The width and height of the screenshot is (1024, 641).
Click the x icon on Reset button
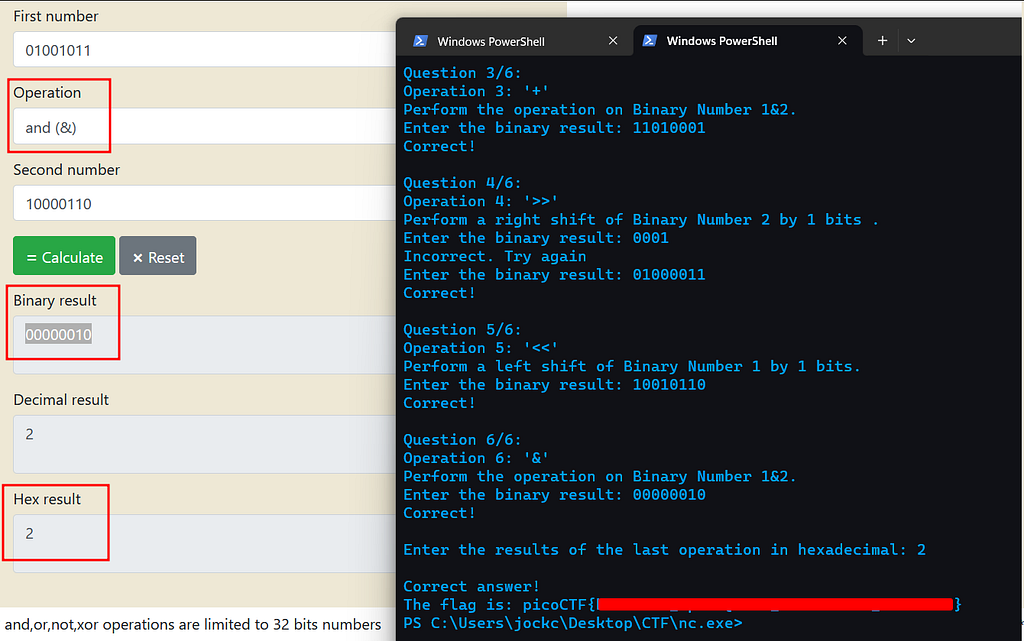click(x=138, y=258)
